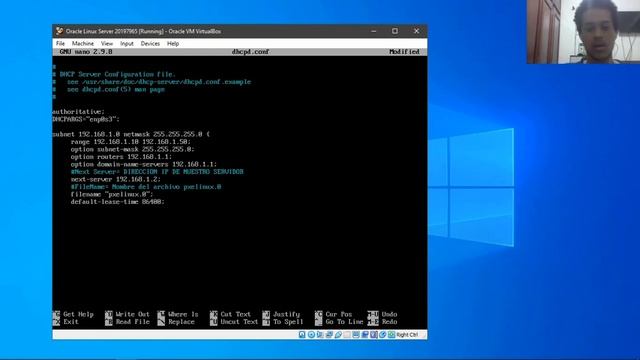Open the Help menu
Image resolution: width=640 pixels, height=360 pixels.
pos(173,43)
